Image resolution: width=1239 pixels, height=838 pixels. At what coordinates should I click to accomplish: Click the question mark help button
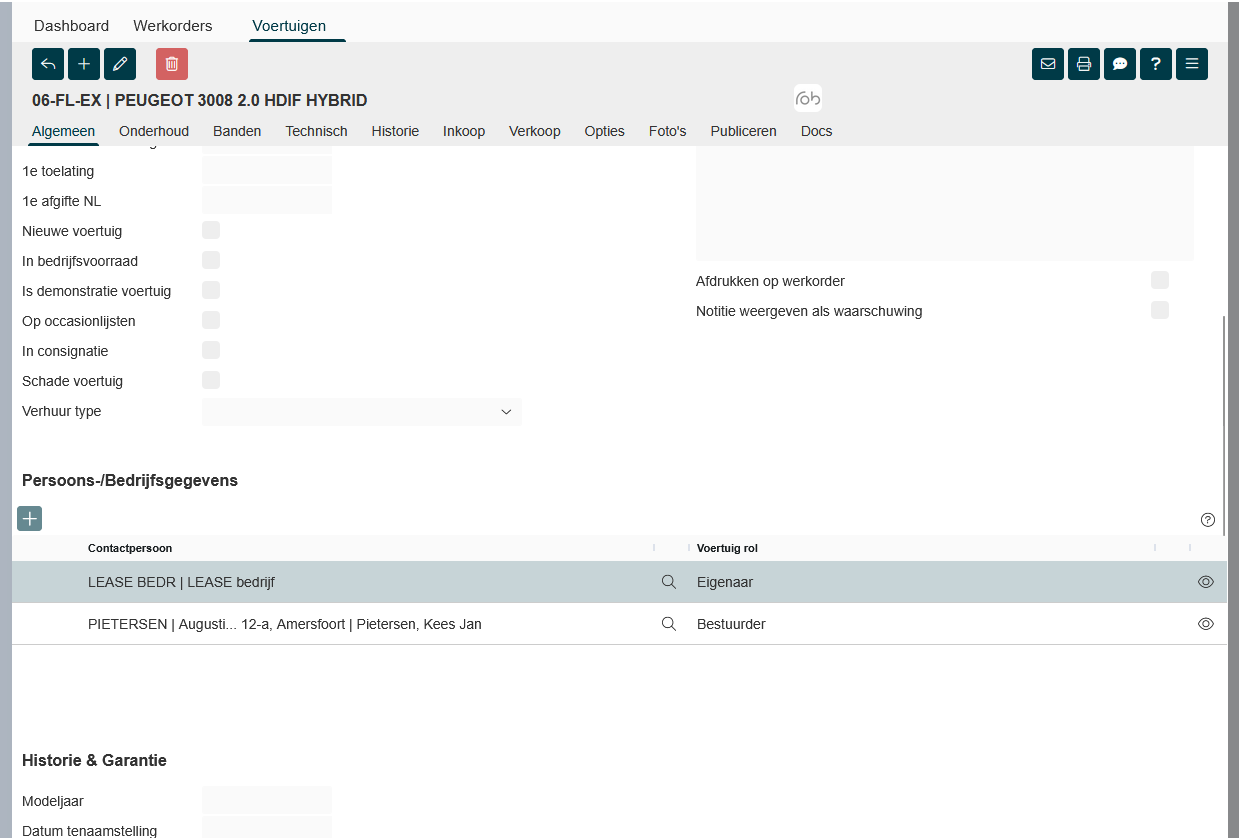[1156, 64]
